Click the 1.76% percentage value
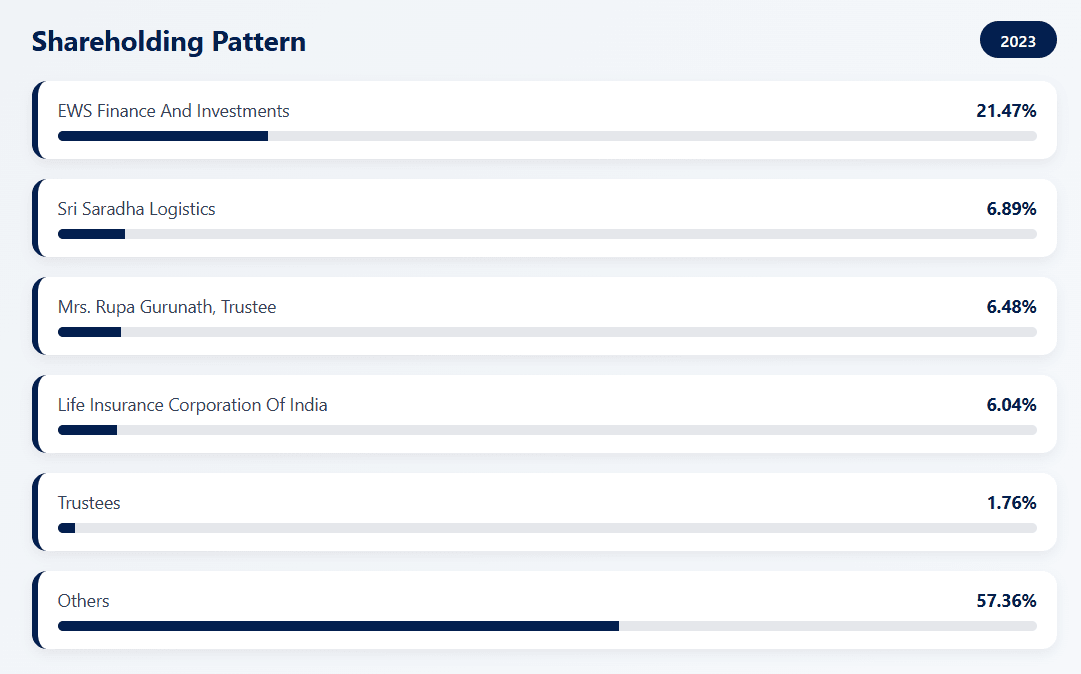 point(1011,503)
